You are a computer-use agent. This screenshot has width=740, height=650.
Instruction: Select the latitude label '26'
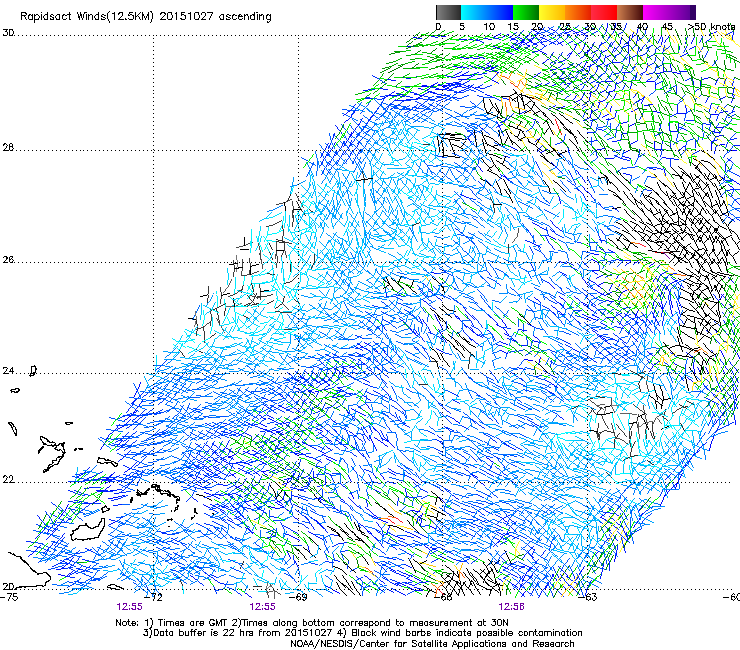pyautogui.click(x=8, y=260)
